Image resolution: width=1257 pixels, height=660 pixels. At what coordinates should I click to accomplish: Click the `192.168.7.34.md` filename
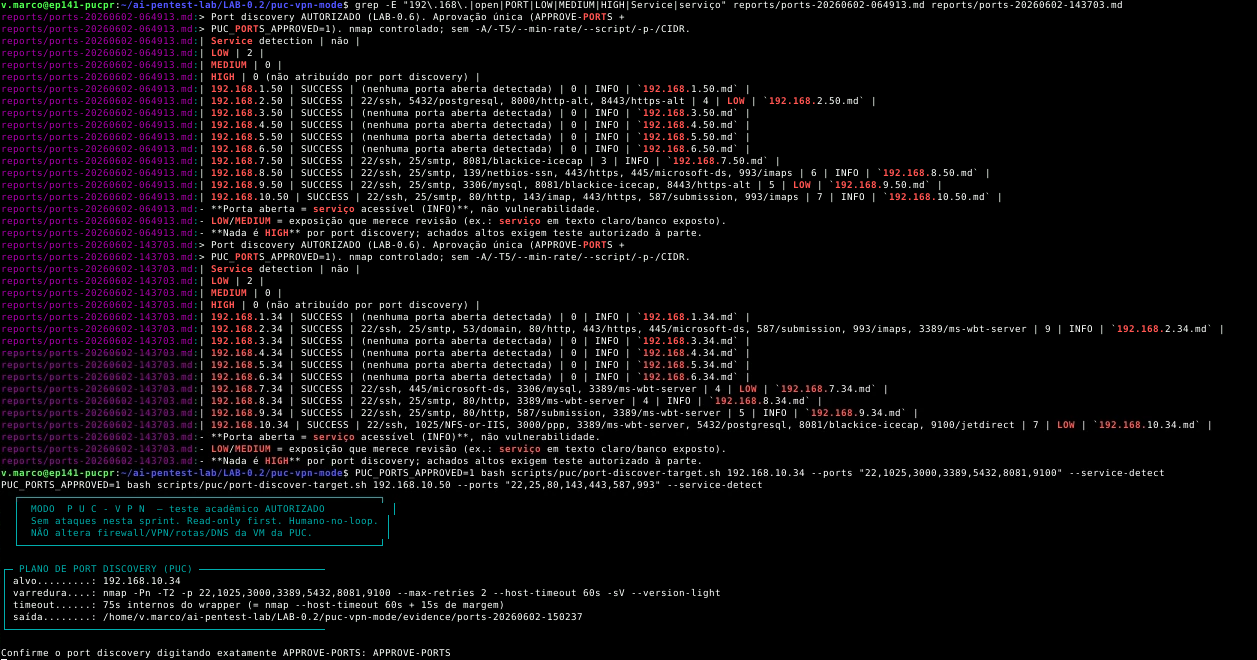pos(827,389)
